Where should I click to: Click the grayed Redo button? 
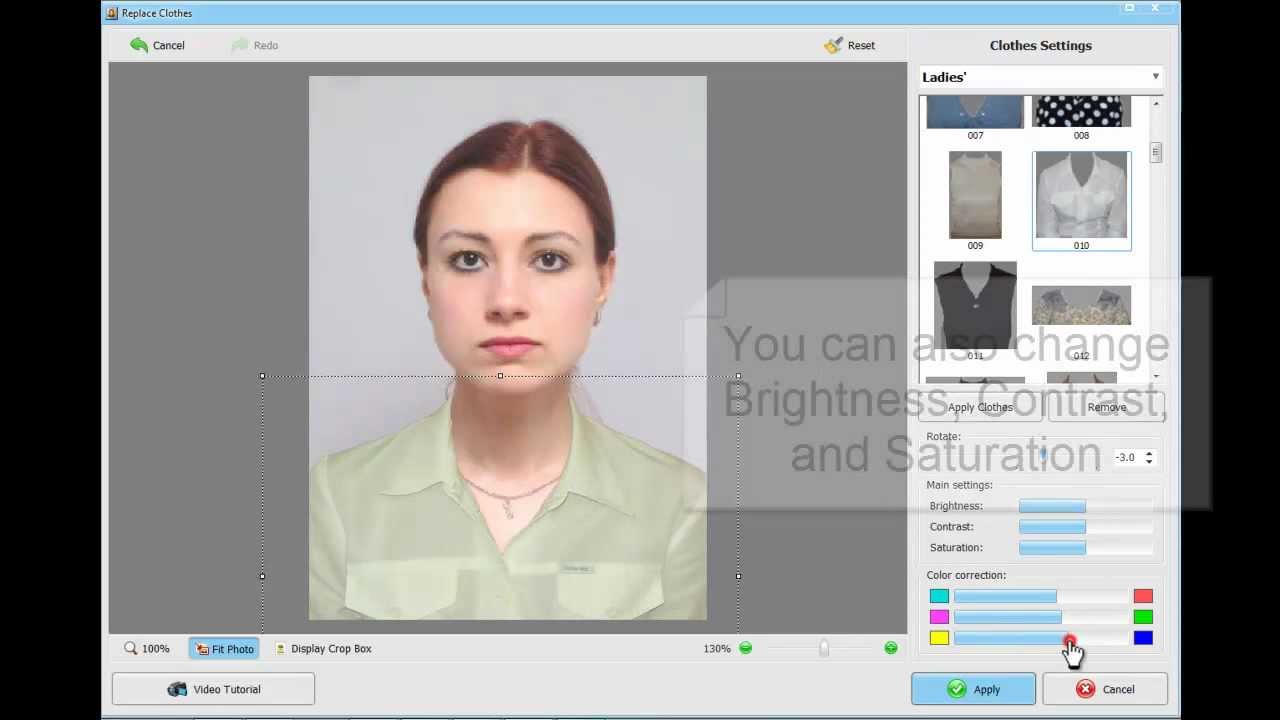254,45
